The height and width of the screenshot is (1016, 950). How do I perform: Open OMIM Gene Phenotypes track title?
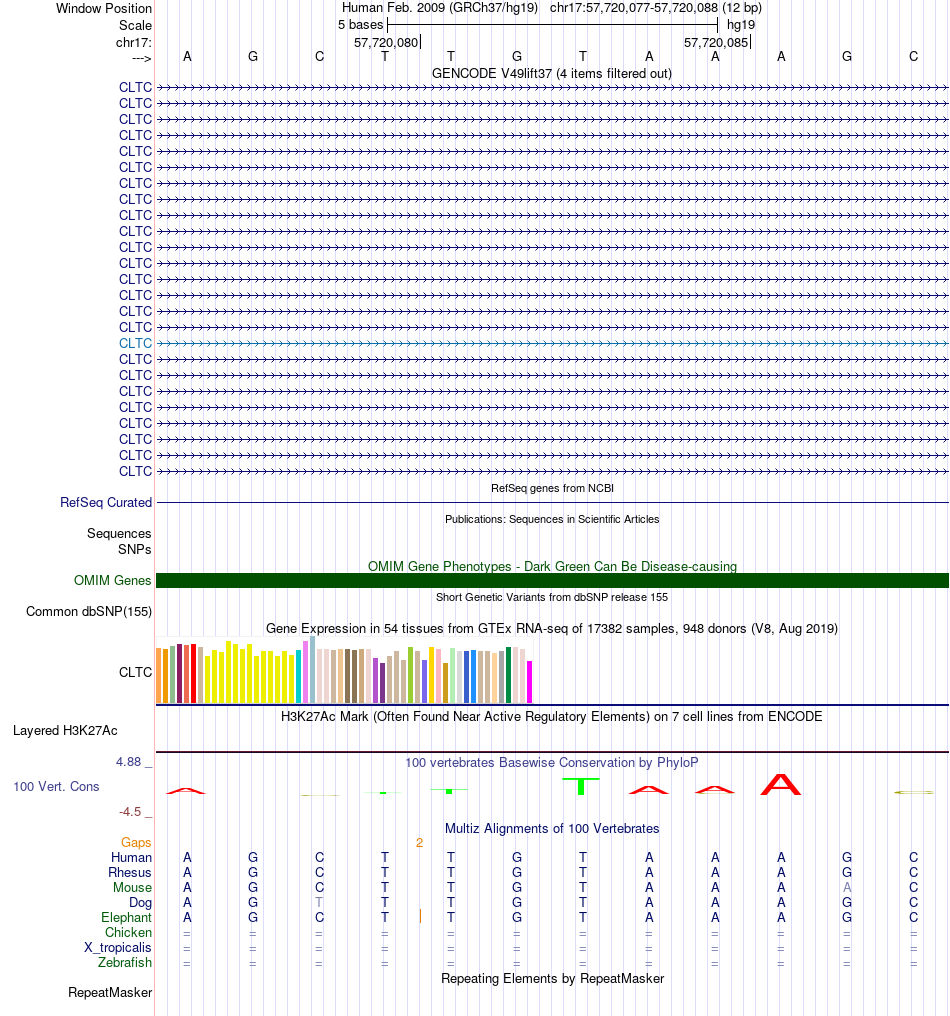click(x=552, y=566)
